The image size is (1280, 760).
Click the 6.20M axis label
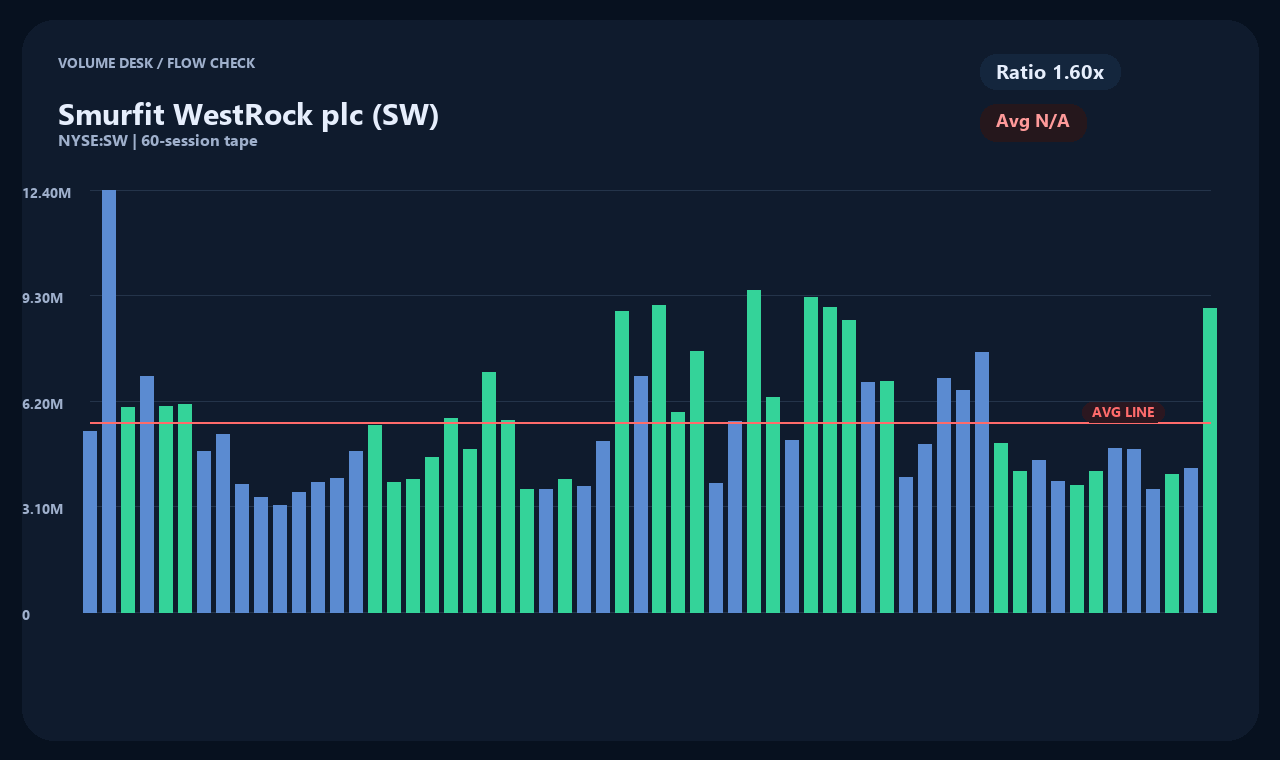click(43, 403)
